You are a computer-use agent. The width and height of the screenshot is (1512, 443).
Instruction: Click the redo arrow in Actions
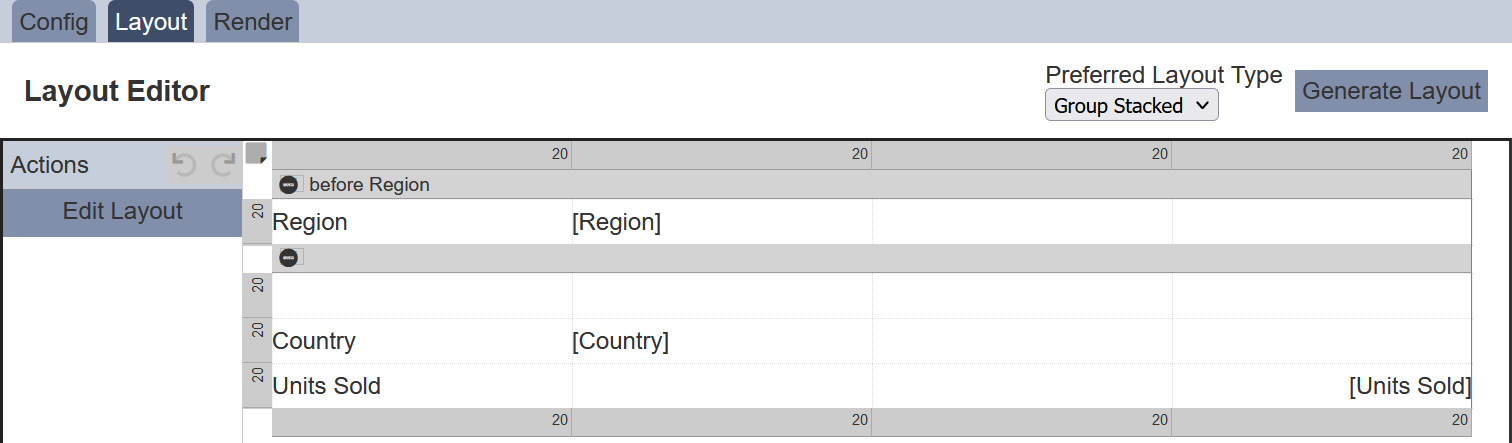coord(223,165)
